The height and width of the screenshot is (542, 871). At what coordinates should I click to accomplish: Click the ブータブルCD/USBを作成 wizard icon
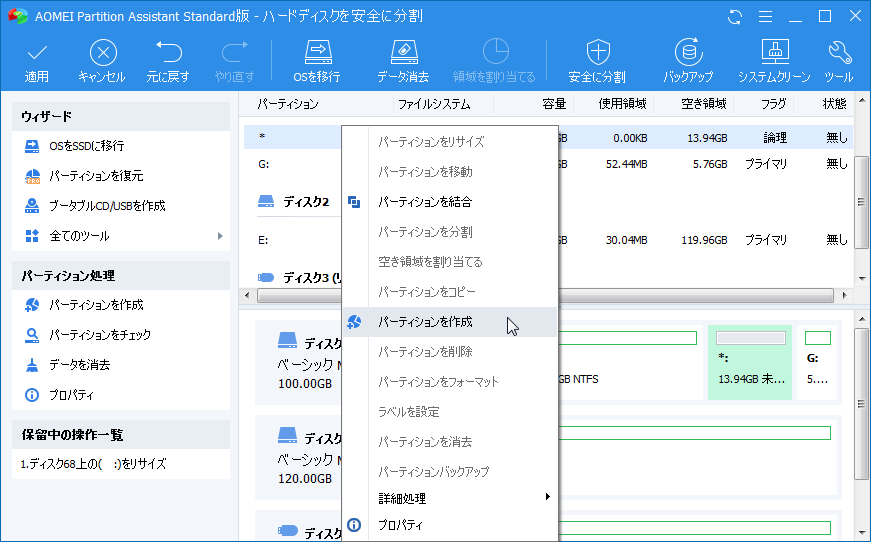(x=32, y=206)
